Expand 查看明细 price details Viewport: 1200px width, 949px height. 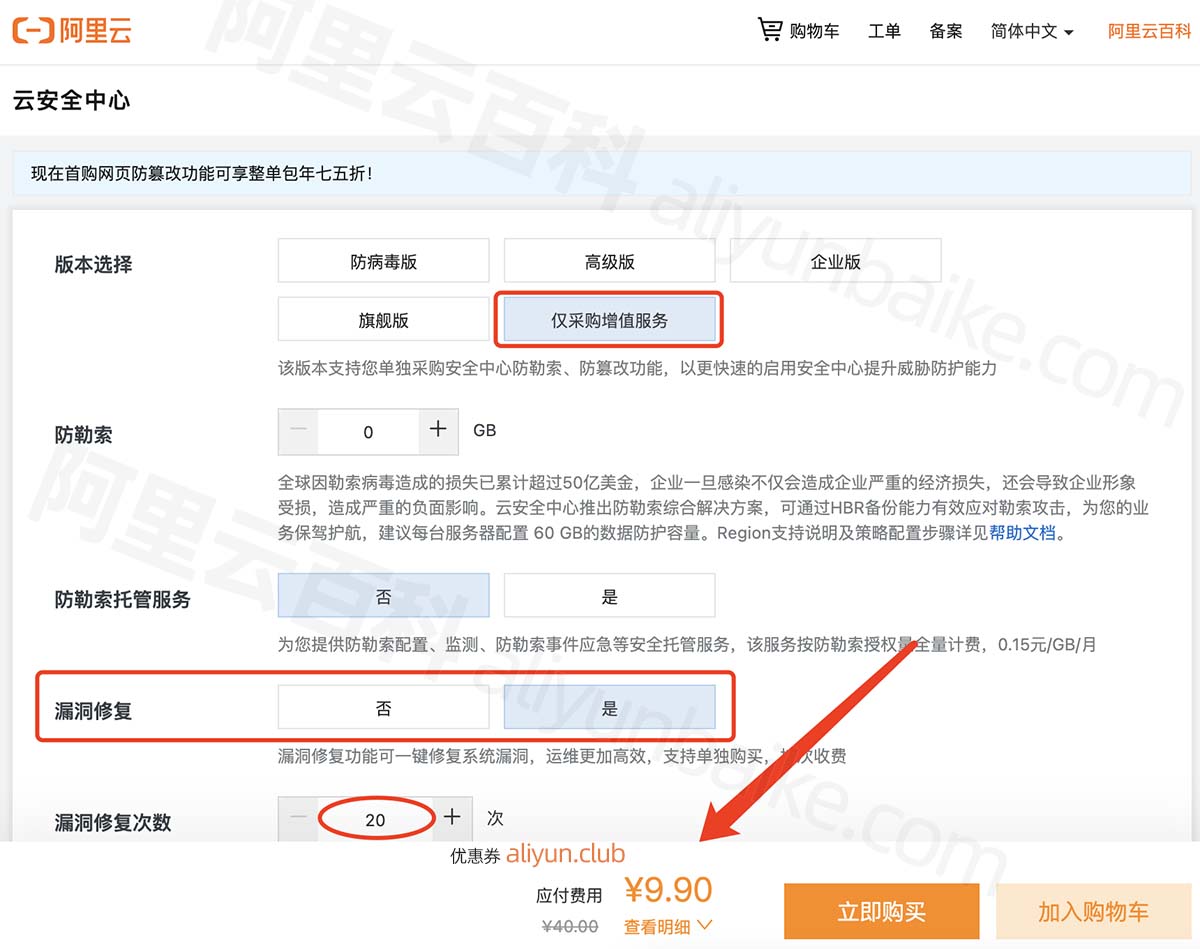(x=668, y=927)
